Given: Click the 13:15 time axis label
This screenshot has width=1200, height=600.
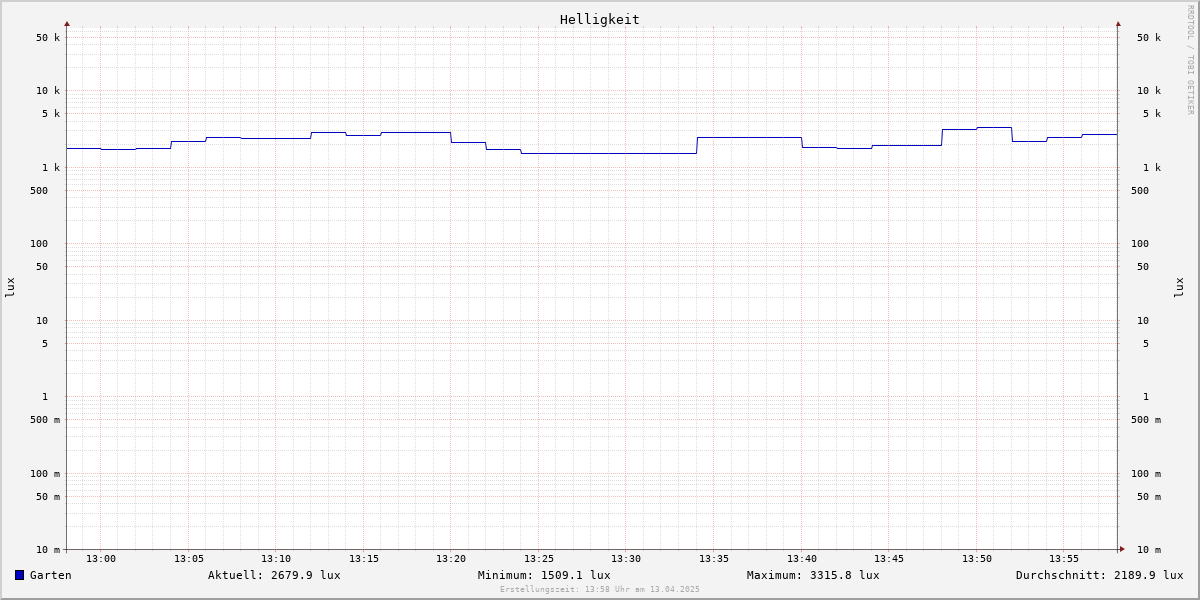Looking at the screenshot, I should pyautogui.click(x=364, y=559).
